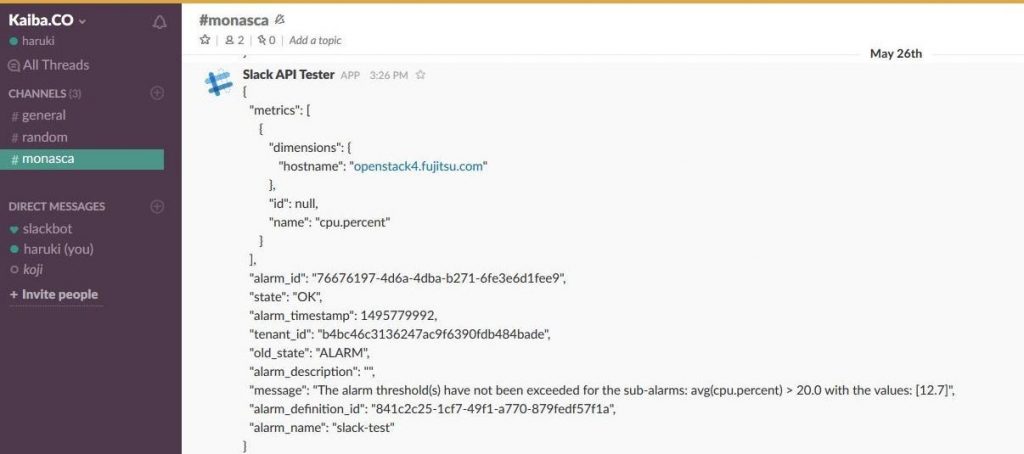The image size is (1024, 454).
Task: Switch to the general channel
Action: [39, 116]
